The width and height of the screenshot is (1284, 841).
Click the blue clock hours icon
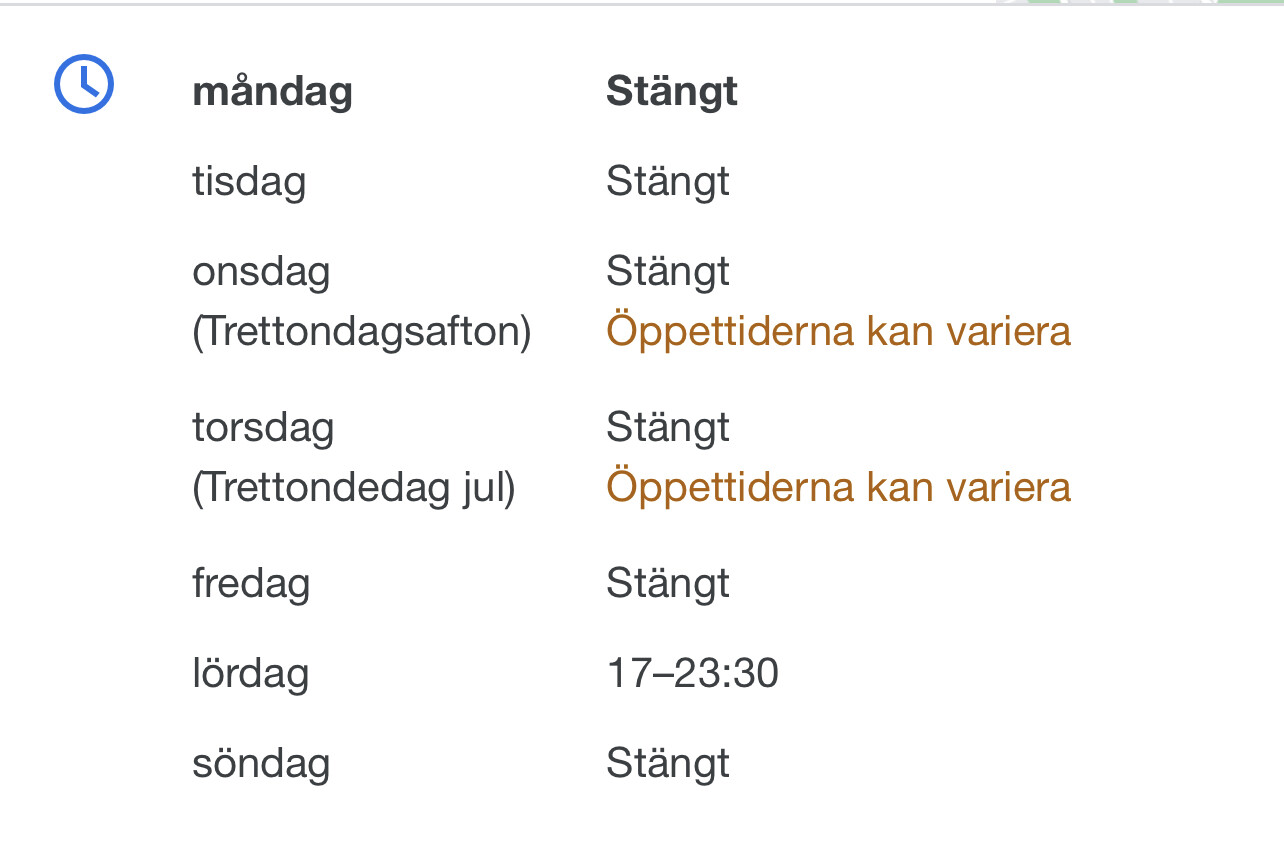coord(84,83)
